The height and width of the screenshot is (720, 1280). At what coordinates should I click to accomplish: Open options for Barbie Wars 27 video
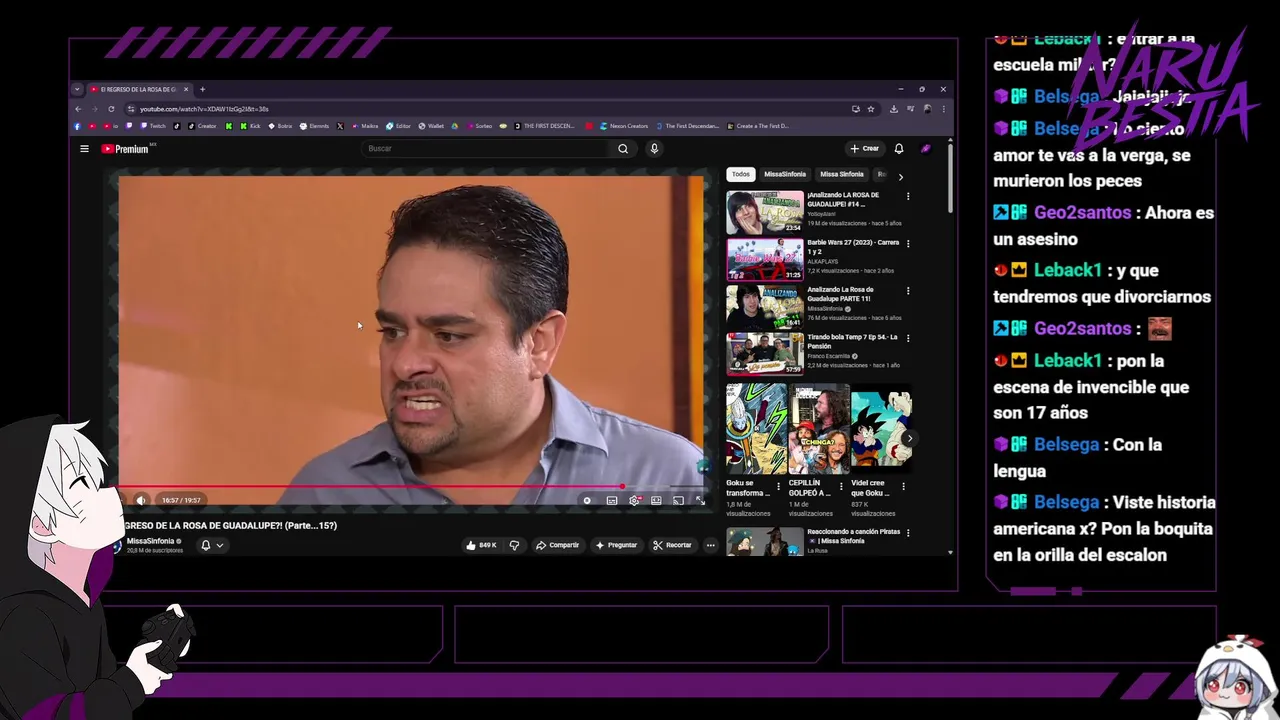pyautogui.click(x=908, y=244)
